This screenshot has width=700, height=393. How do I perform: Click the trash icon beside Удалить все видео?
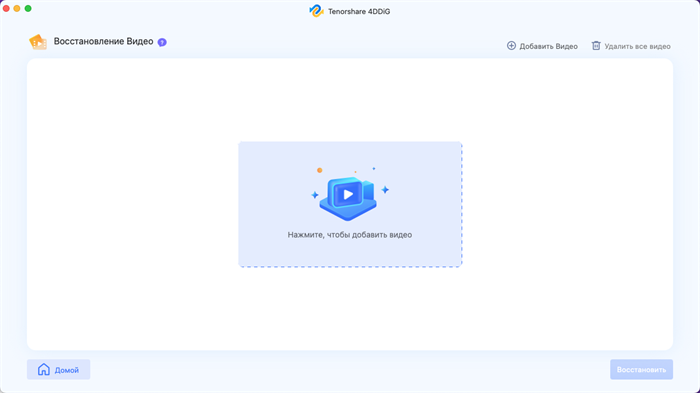(x=596, y=46)
